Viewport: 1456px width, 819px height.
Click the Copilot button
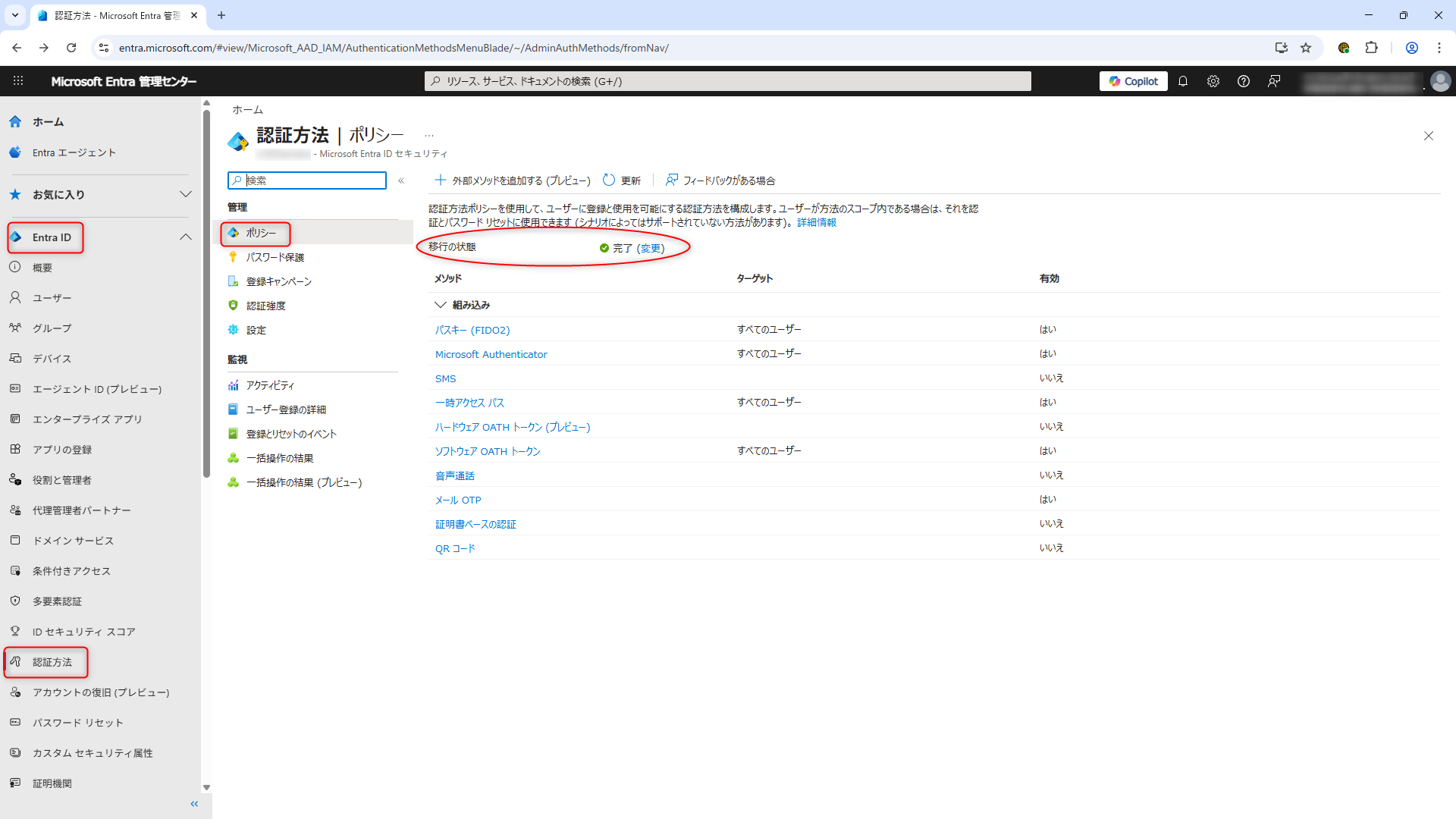(x=1133, y=81)
